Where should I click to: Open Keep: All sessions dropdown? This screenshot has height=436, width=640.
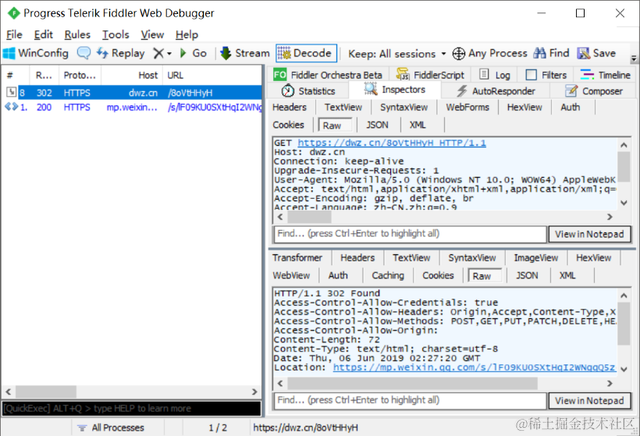[x=396, y=53]
